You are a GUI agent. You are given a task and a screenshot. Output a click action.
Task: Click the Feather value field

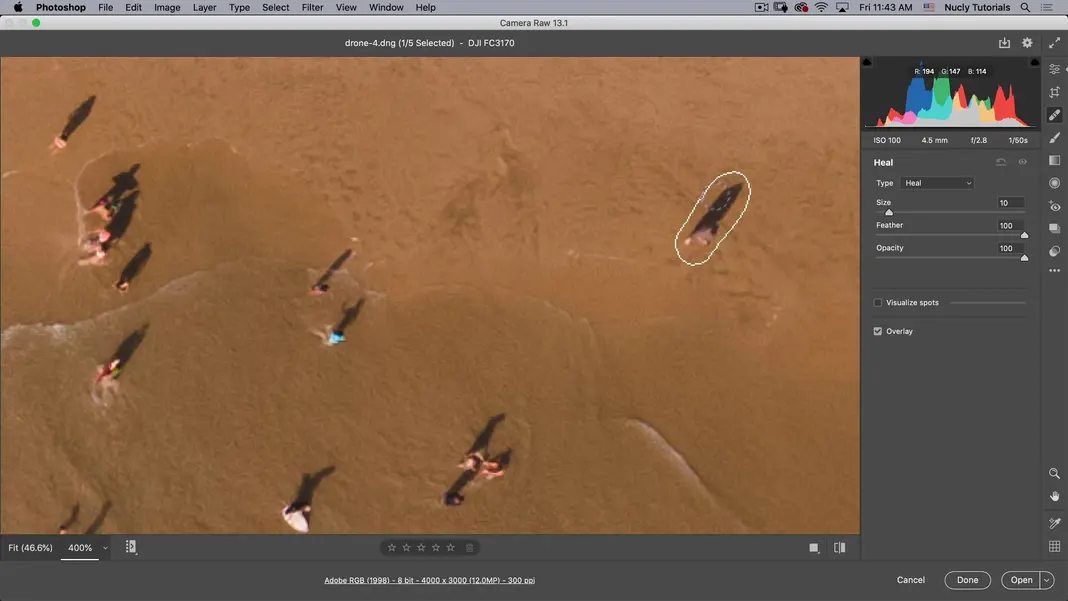click(1011, 226)
